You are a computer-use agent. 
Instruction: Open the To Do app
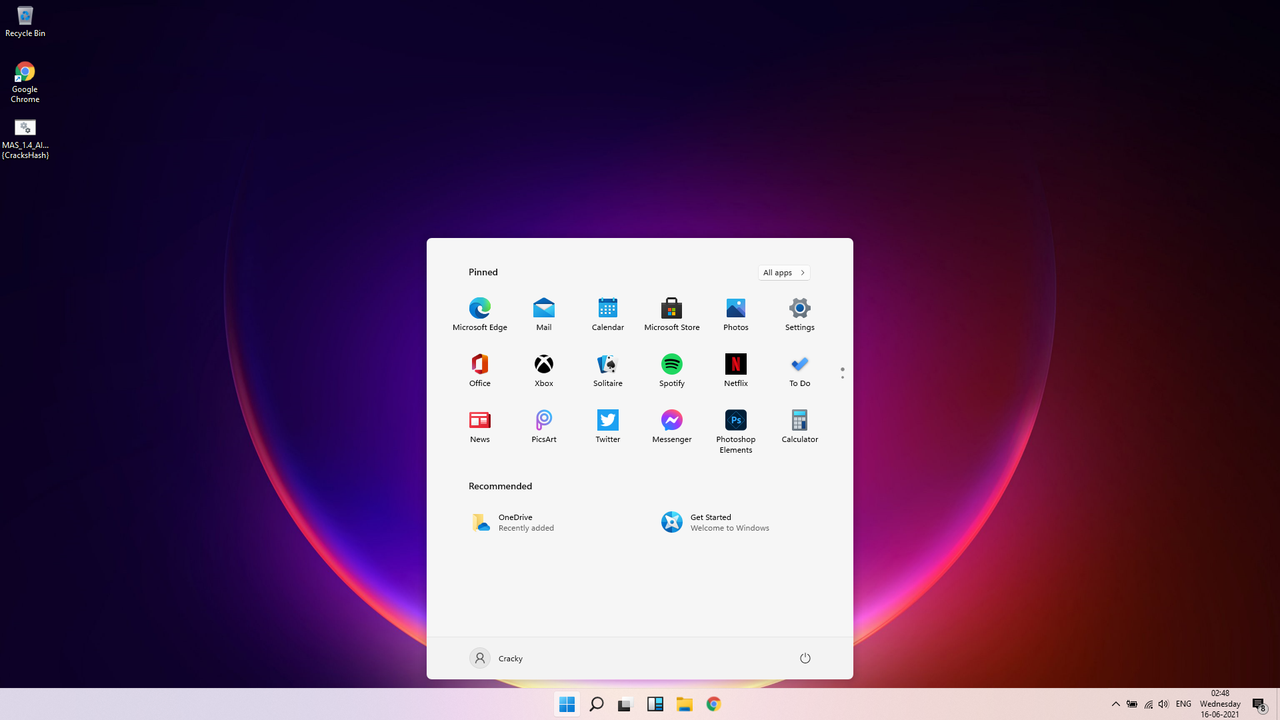[x=800, y=370]
